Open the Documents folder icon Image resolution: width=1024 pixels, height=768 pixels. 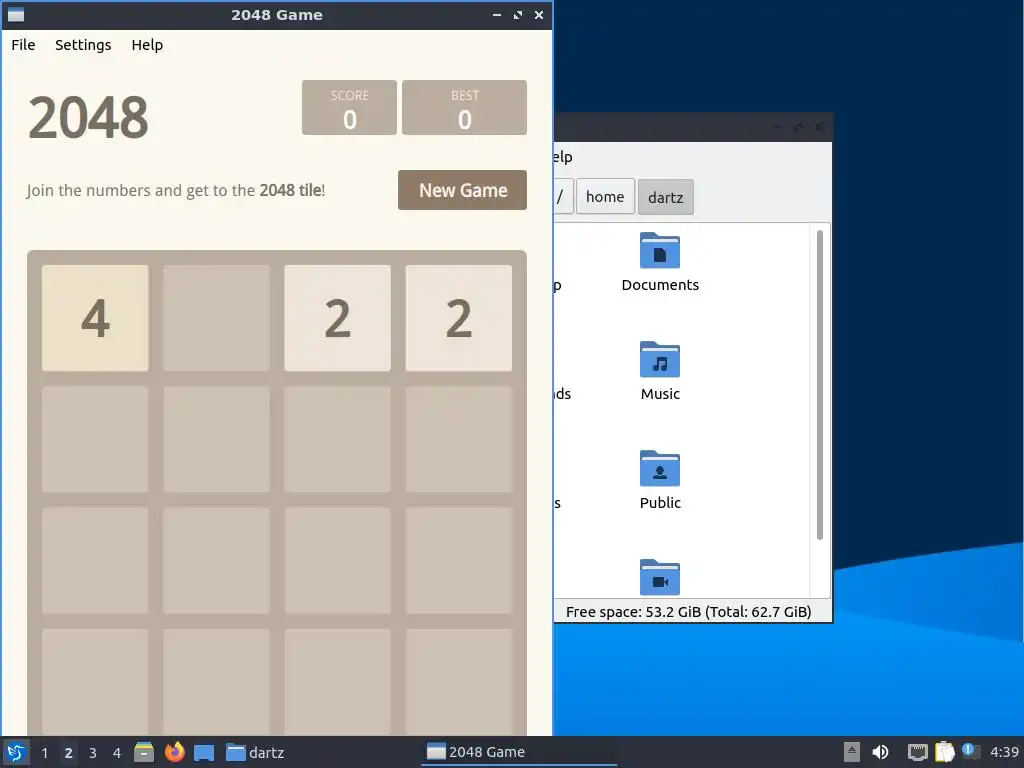660,251
